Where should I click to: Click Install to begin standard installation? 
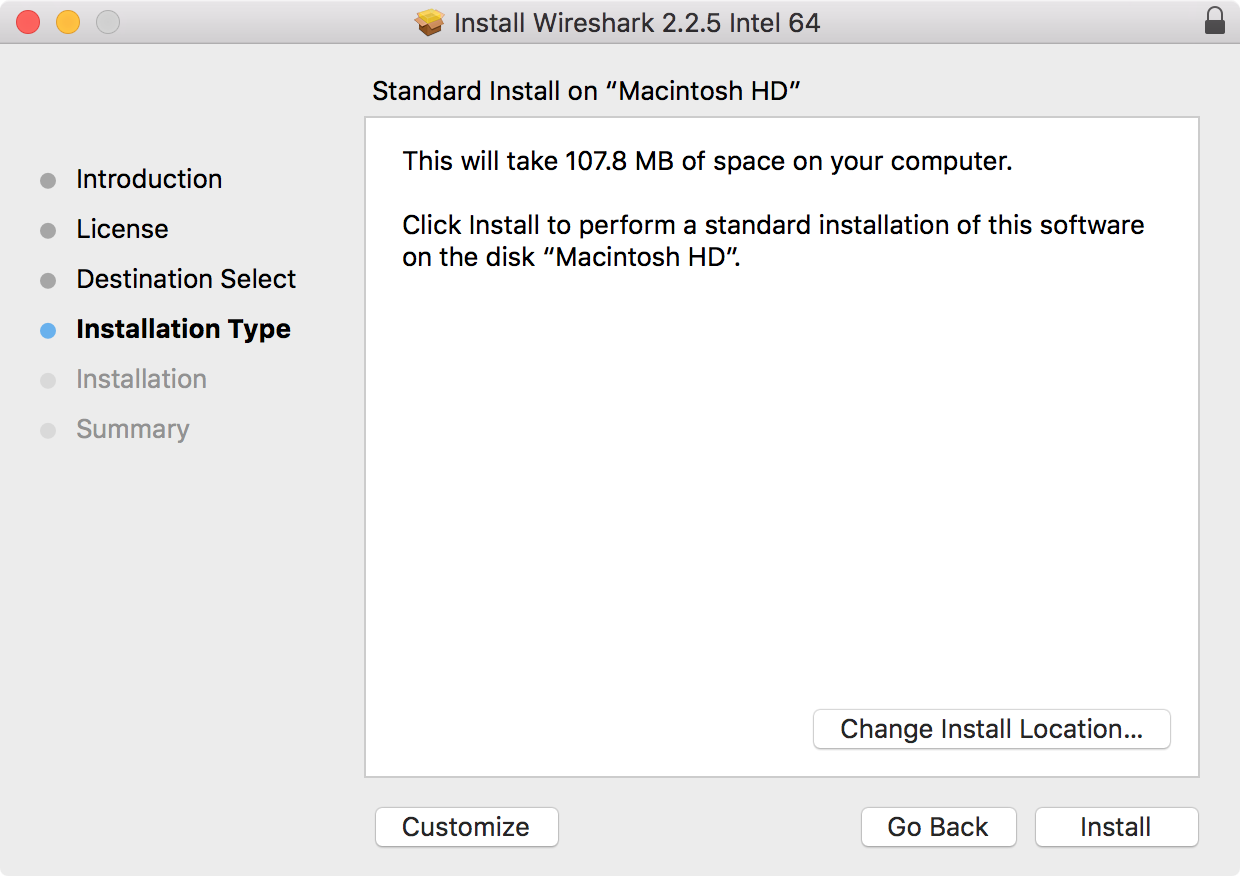click(x=1116, y=827)
